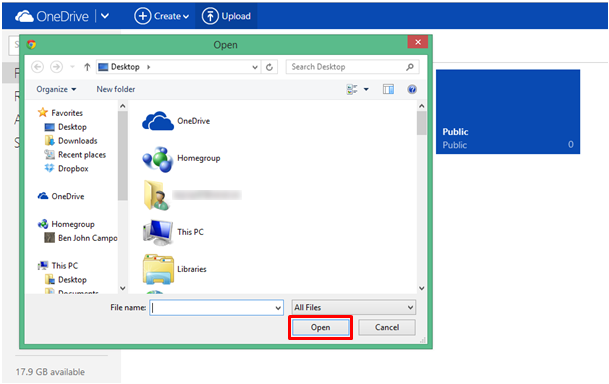This screenshot has width=609, height=384.
Task: Go up one folder level
Action: 87,67
